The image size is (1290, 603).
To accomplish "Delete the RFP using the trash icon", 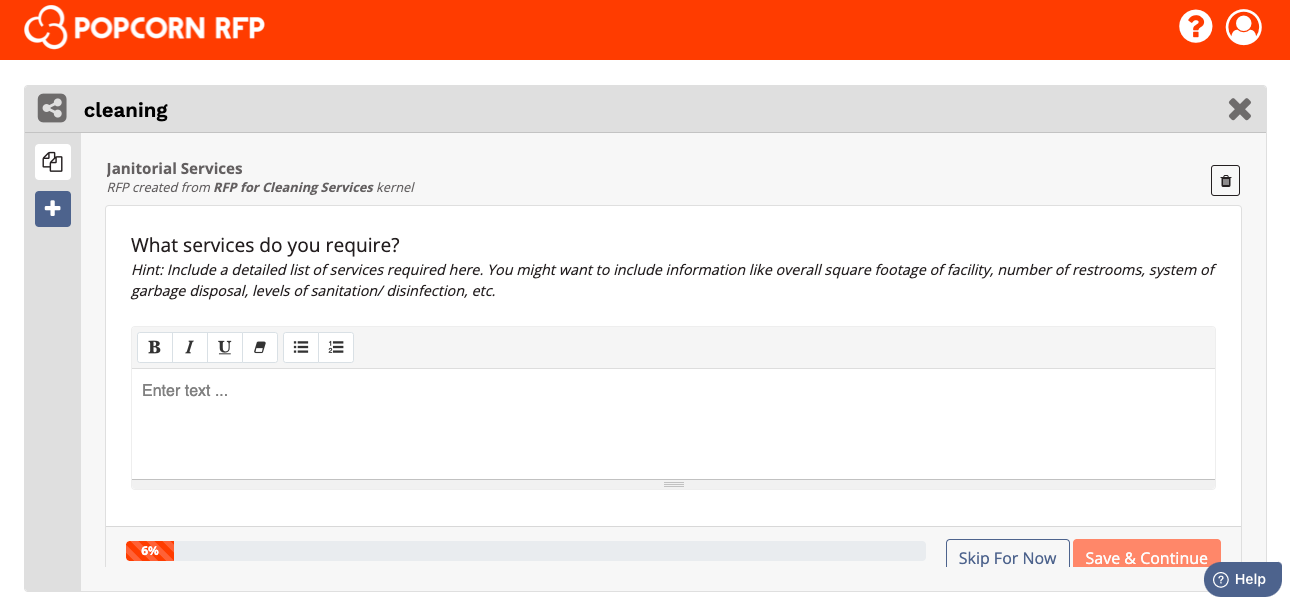I will coord(1226,181).
